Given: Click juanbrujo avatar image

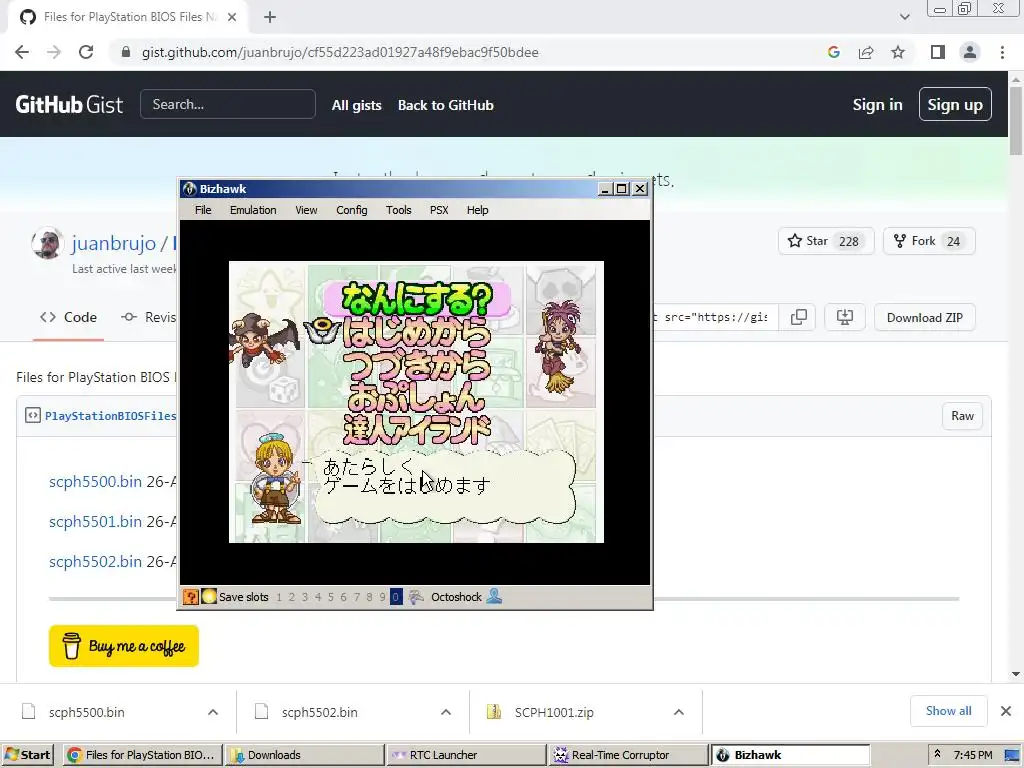Looking at the screenshot, I should click(x=47, y=243).
